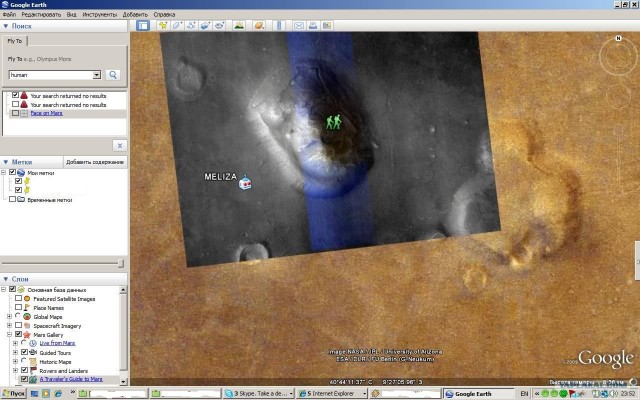Screen dimensions: 640x400
Task: Select the Historic Maps radio button
Action: pyautogui.click(x=24, y=361)
